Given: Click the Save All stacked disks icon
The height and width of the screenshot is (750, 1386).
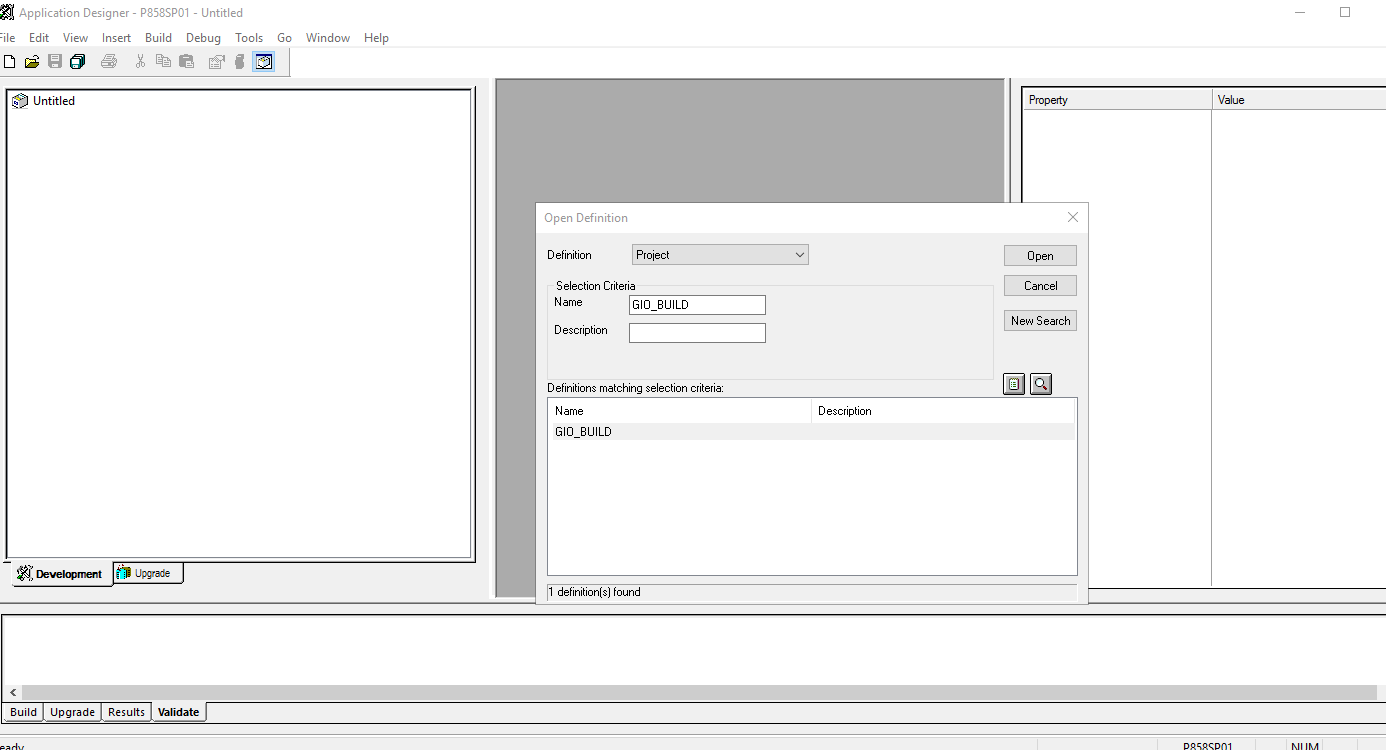Looking at the screenshot, I should (78, 62).
